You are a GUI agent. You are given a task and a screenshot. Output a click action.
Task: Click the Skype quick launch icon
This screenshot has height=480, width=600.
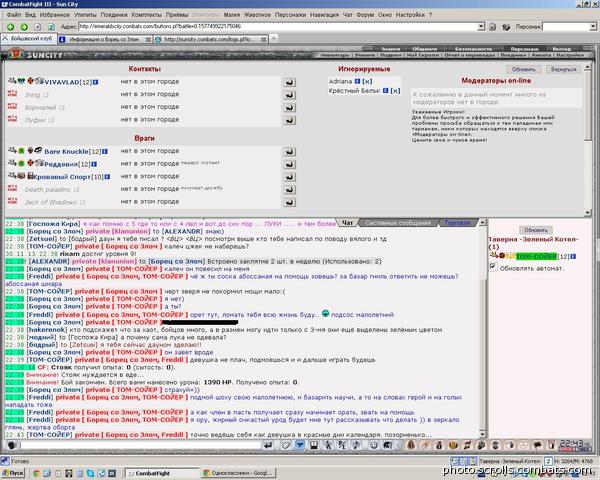(90, 473)
